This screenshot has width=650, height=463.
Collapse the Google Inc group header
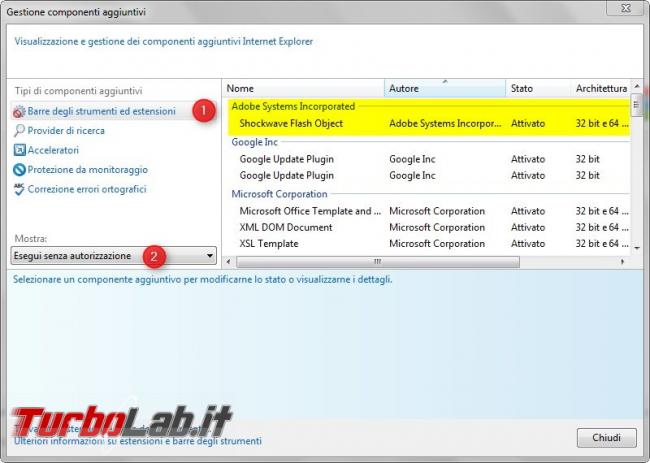coord(255,142)
